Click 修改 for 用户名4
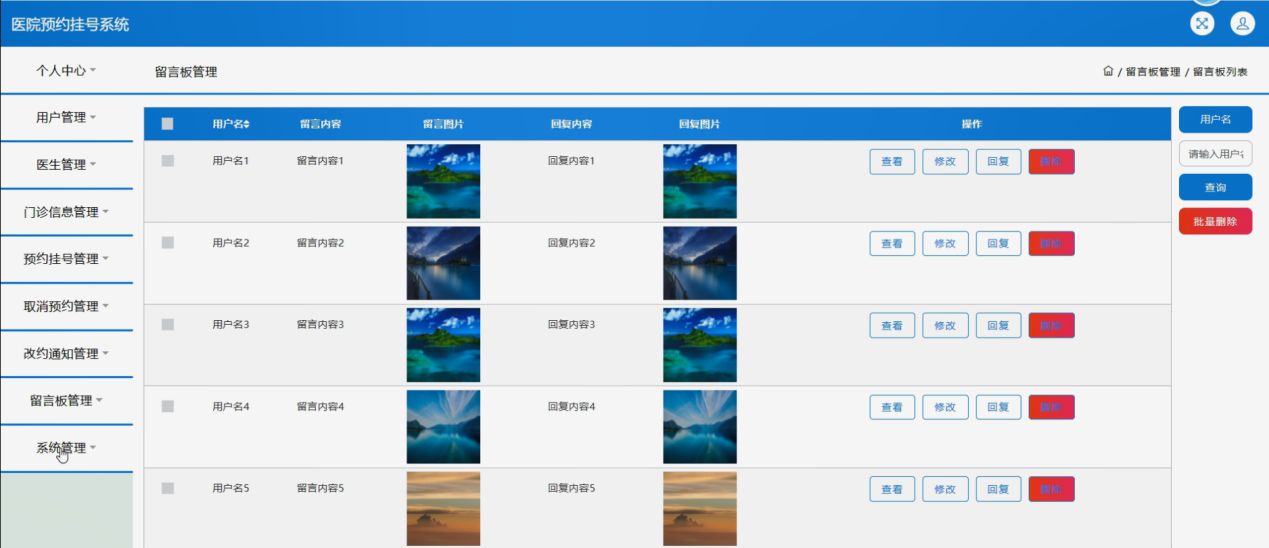 (945, 408)
